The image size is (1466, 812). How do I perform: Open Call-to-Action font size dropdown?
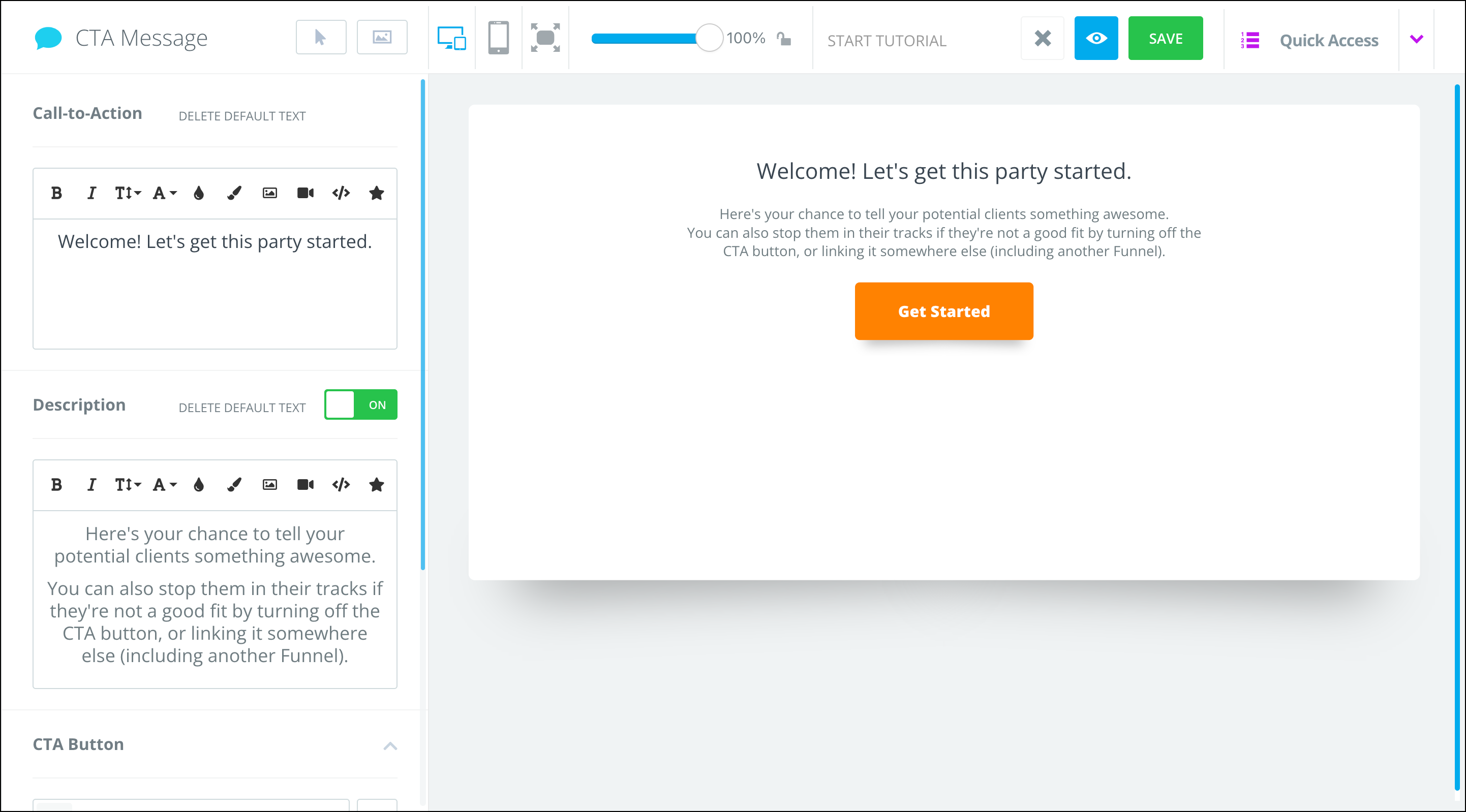pos(128,194)
